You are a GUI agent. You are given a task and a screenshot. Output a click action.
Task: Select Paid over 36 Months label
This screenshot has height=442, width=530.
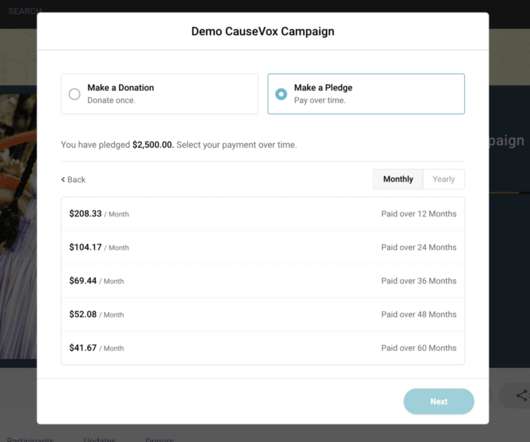418,281
